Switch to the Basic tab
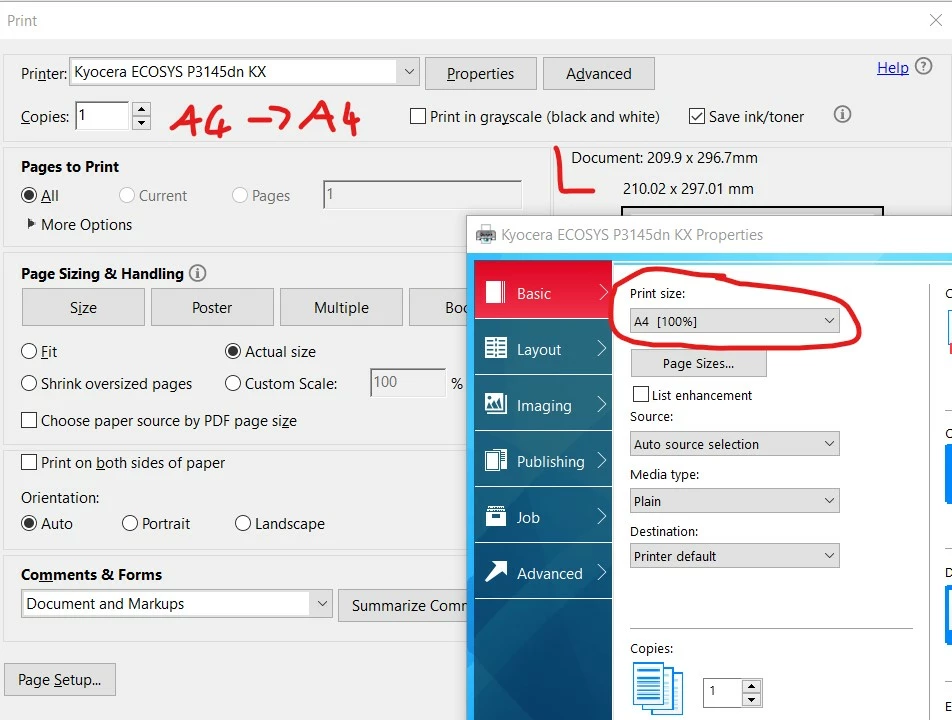 (543, 290)
